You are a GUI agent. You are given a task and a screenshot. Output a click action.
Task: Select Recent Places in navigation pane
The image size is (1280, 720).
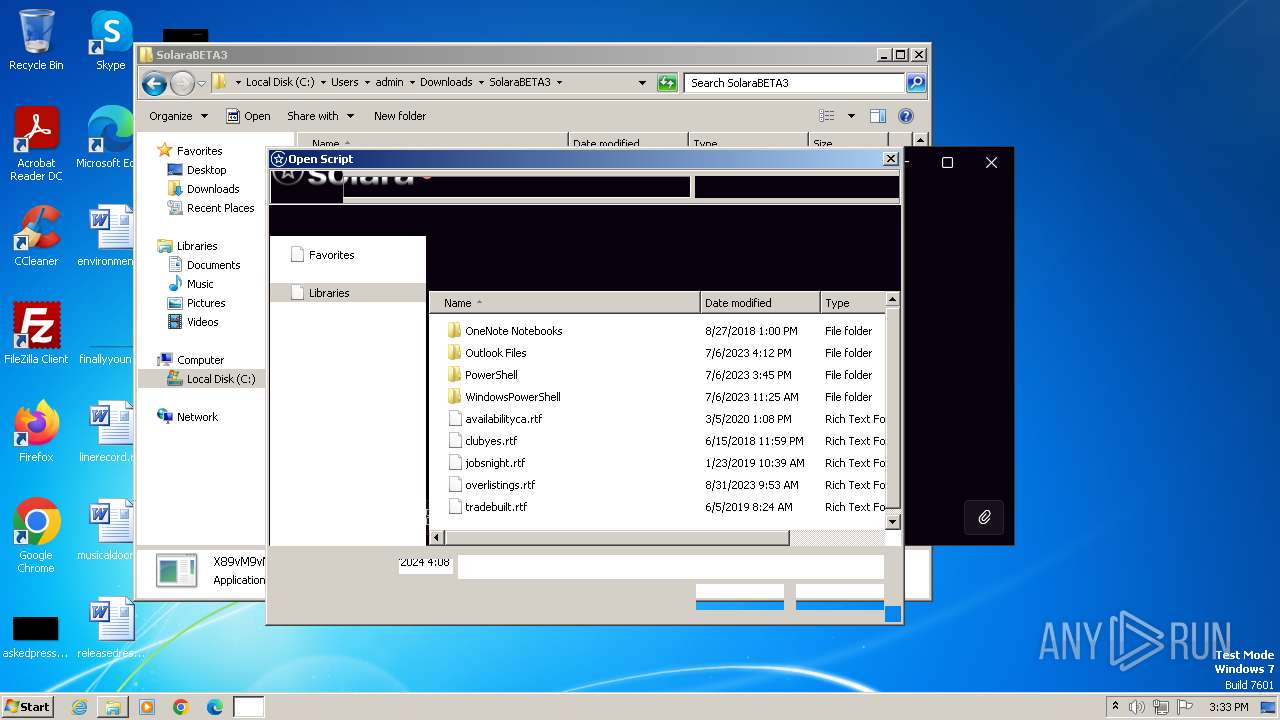220,208
